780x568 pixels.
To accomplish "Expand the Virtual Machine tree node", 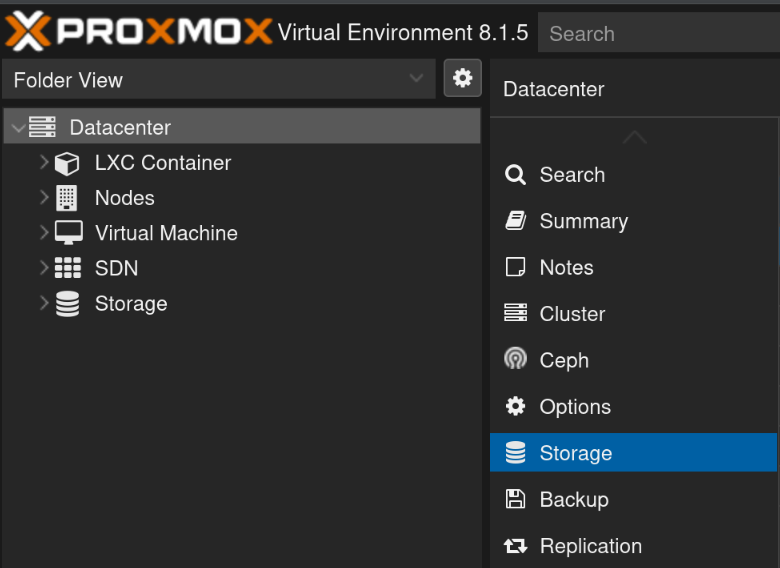I will pyautogui.click(x=44, y=233).
